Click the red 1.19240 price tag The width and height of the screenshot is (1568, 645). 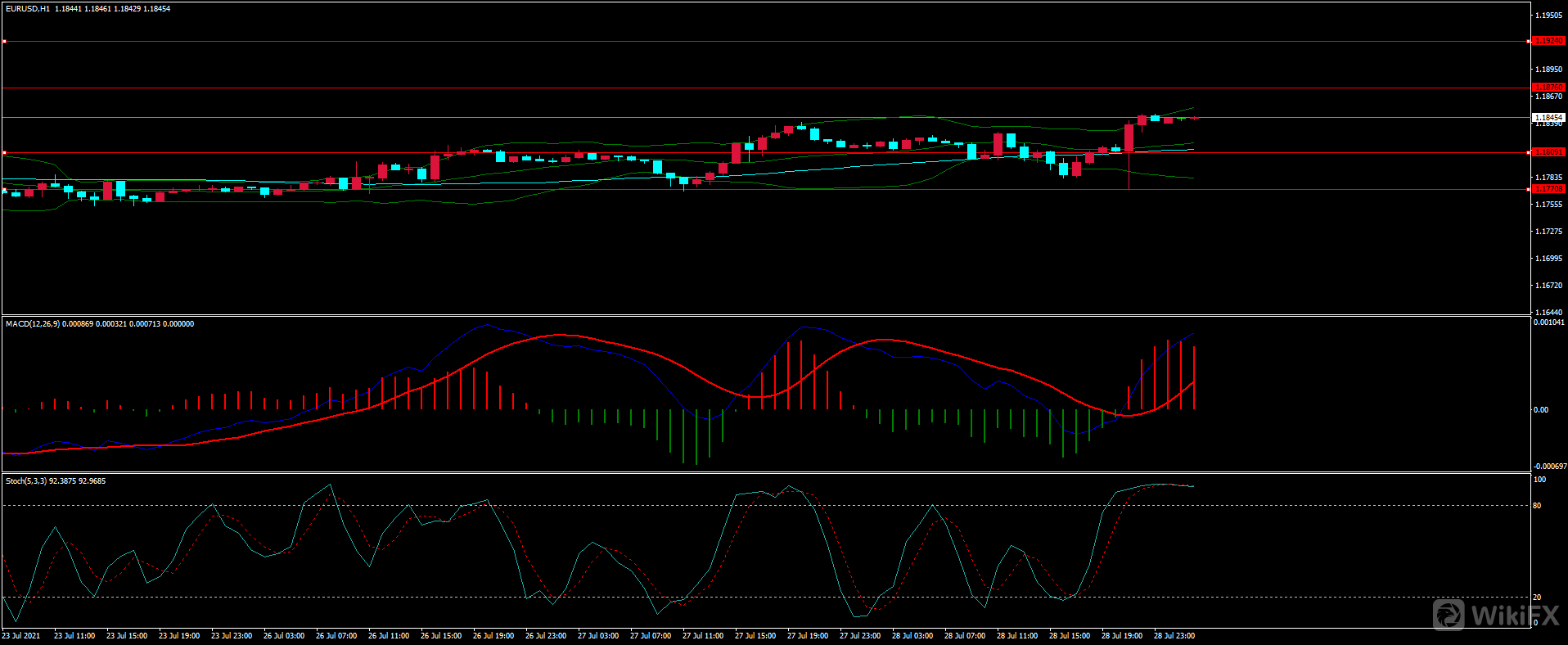1548,41
